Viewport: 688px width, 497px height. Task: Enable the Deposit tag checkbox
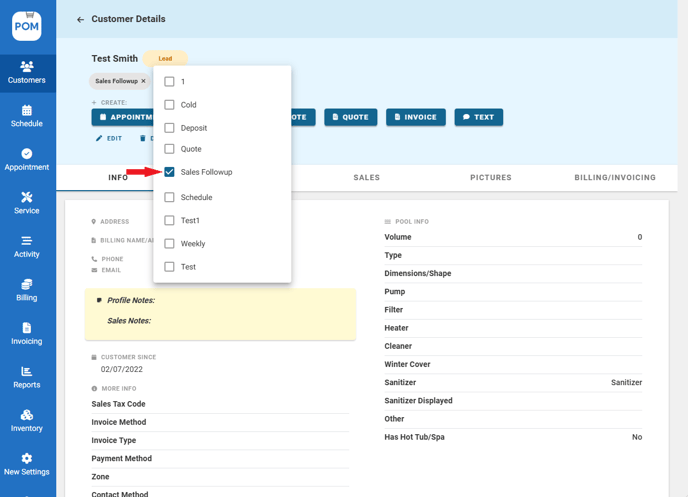170,128
